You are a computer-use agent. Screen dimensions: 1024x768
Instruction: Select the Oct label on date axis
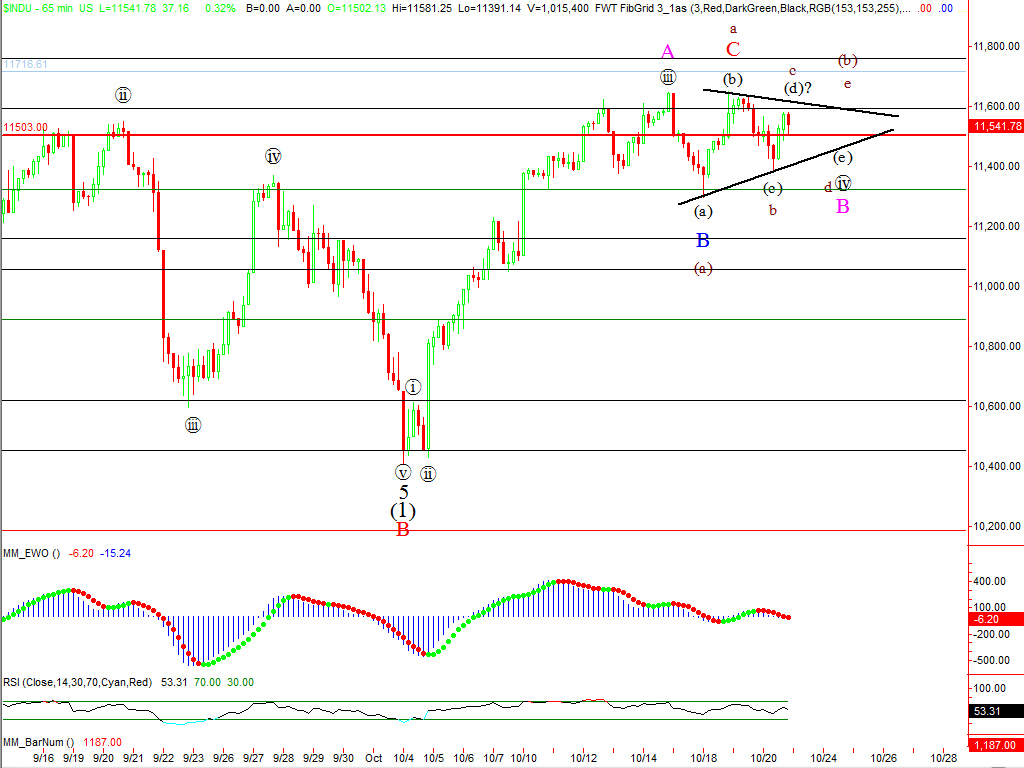(373, 758)
